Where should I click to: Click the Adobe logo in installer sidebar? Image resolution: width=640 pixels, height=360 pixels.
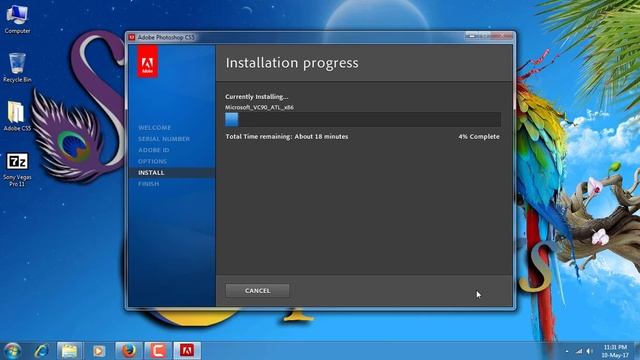pos(147,62)
